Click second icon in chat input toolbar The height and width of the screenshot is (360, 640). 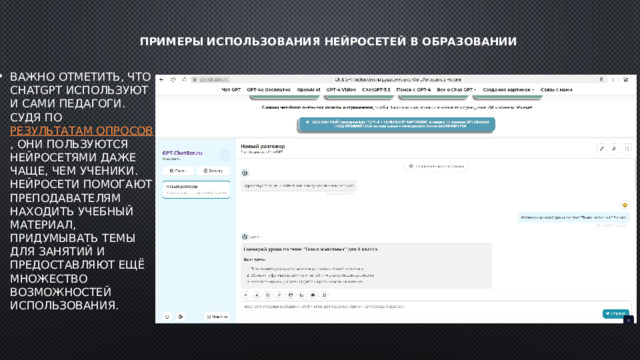tap(257, 295)
